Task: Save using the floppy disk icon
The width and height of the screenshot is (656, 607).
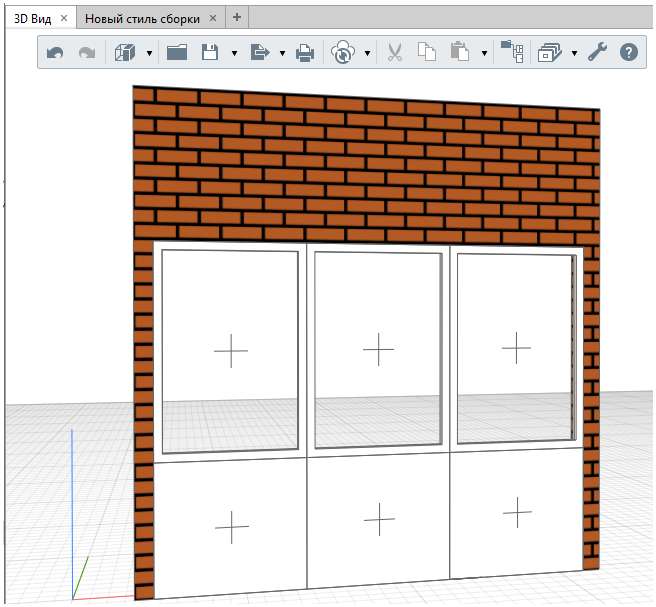Action: (x=210, y=53)
